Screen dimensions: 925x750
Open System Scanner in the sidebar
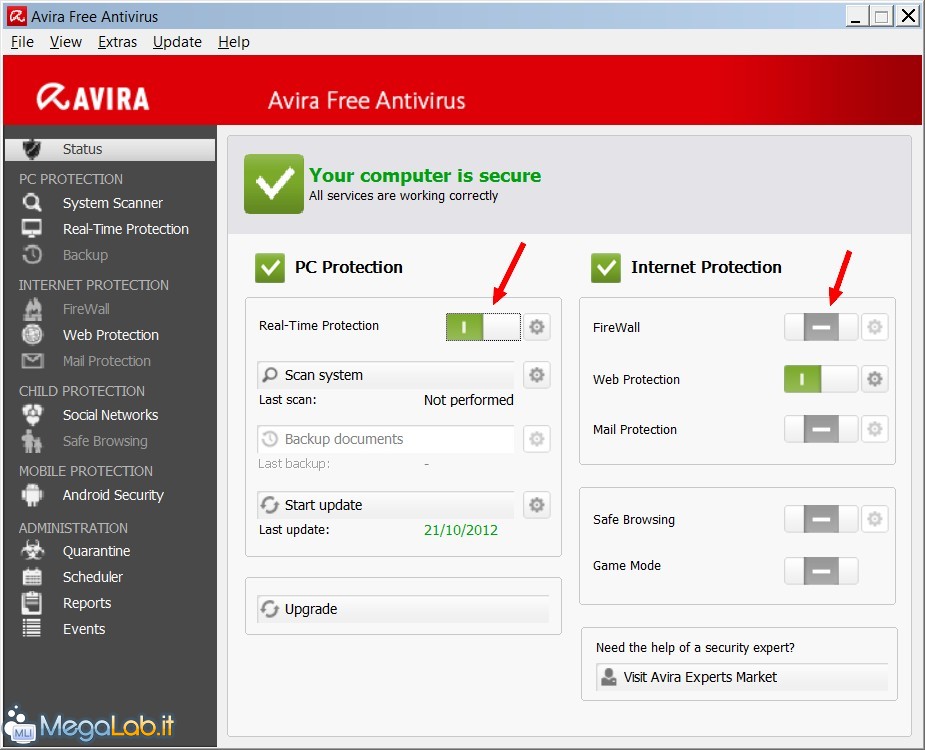coord(113,203)
